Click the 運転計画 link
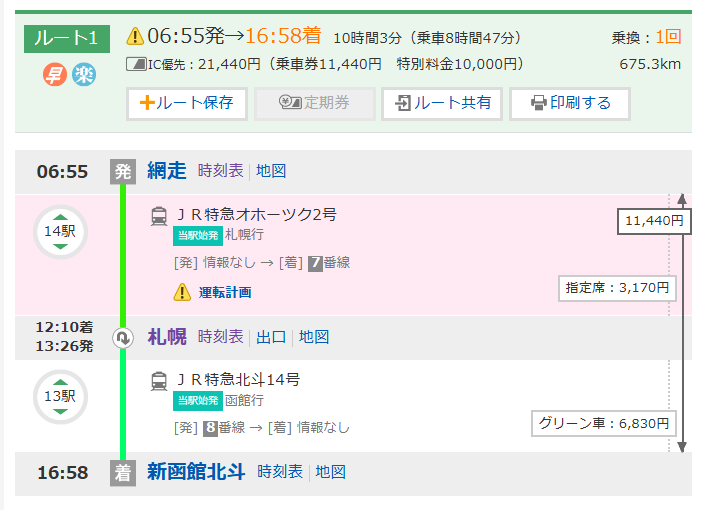701x510 pixels. click(x=225, y=293)
